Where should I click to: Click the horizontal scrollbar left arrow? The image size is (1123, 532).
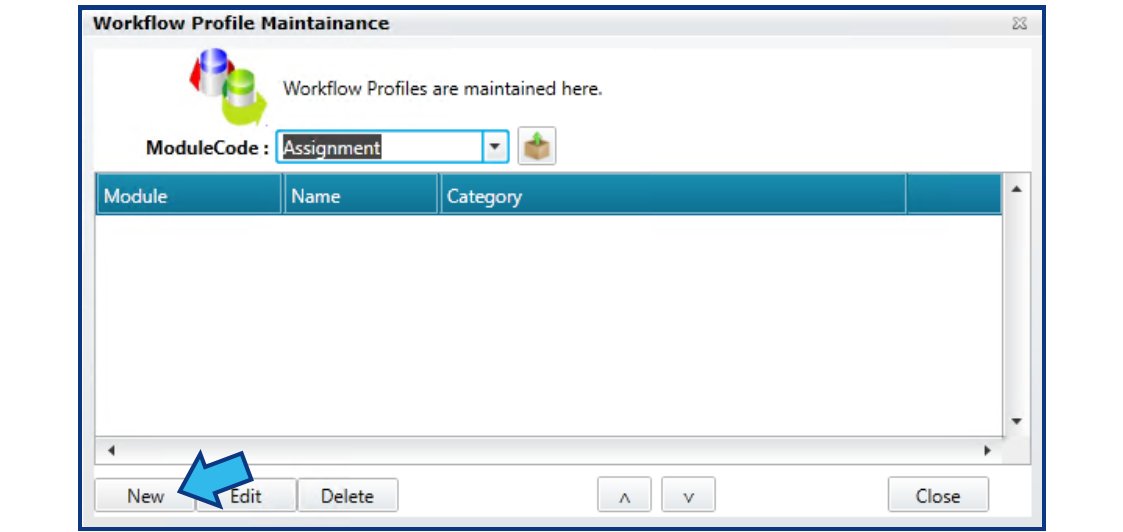click(111, 450)
